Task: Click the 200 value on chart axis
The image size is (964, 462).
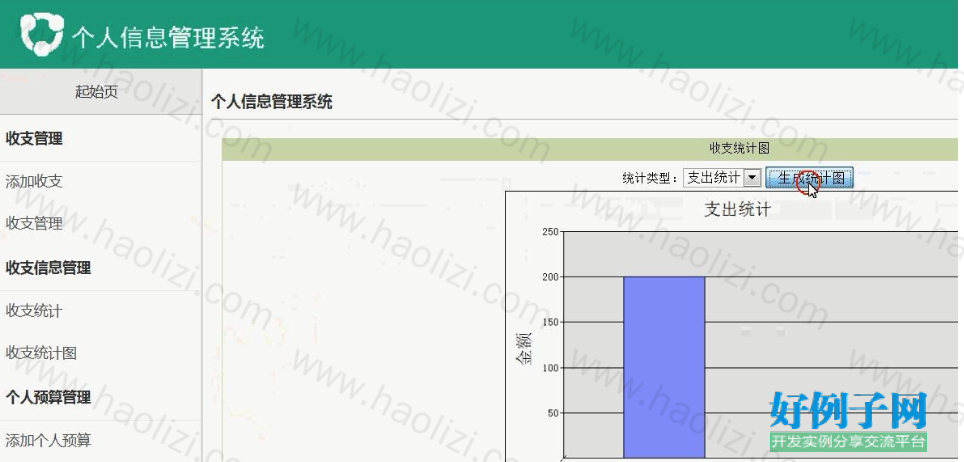Action: pos(550,277)
